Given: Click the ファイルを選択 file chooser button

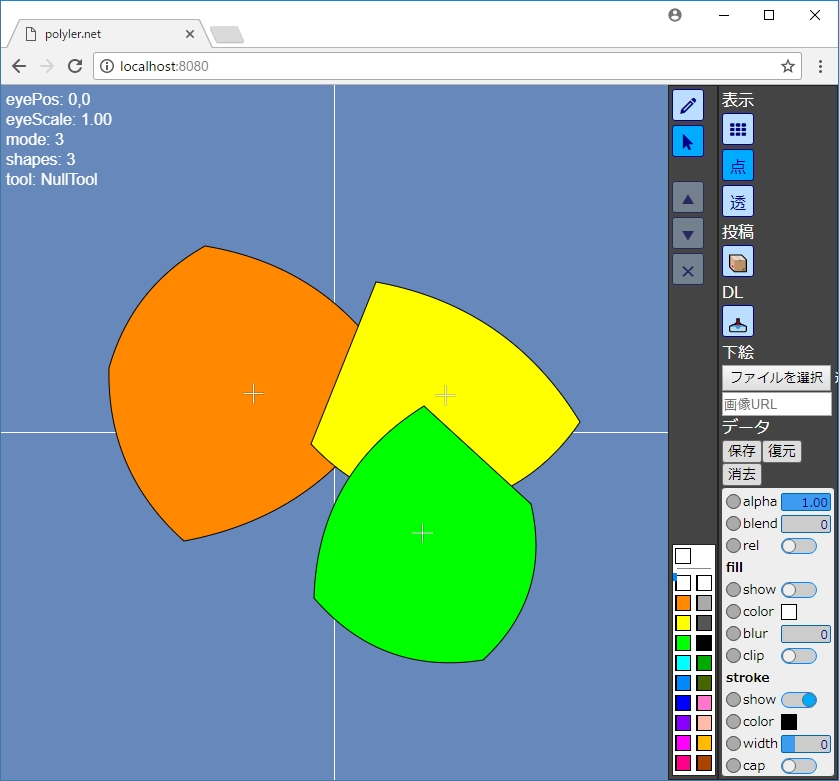Looking at the screenshot, I should click(x=776, y=378).
